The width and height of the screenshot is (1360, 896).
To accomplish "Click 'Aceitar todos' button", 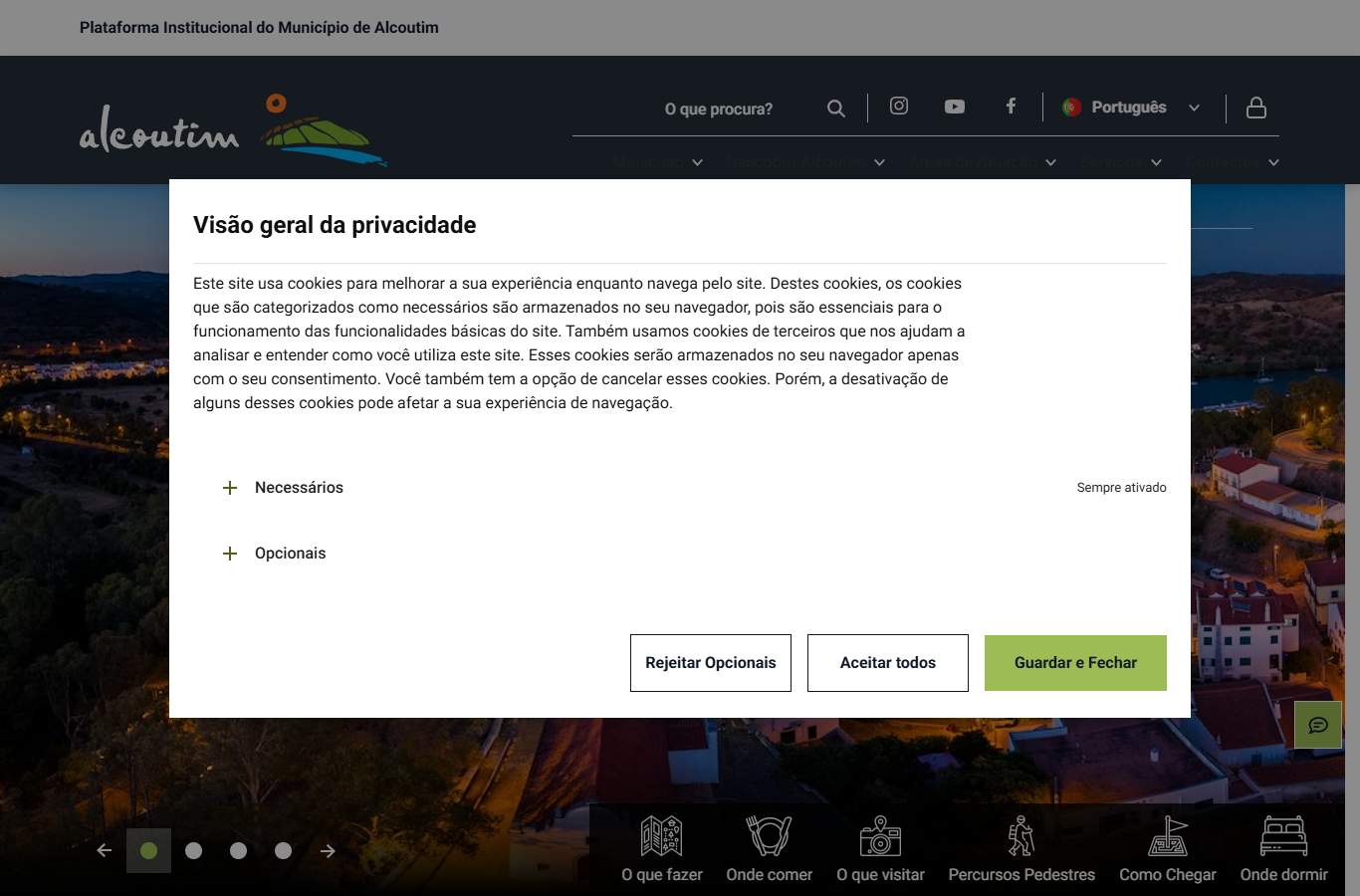I will 888,663.
